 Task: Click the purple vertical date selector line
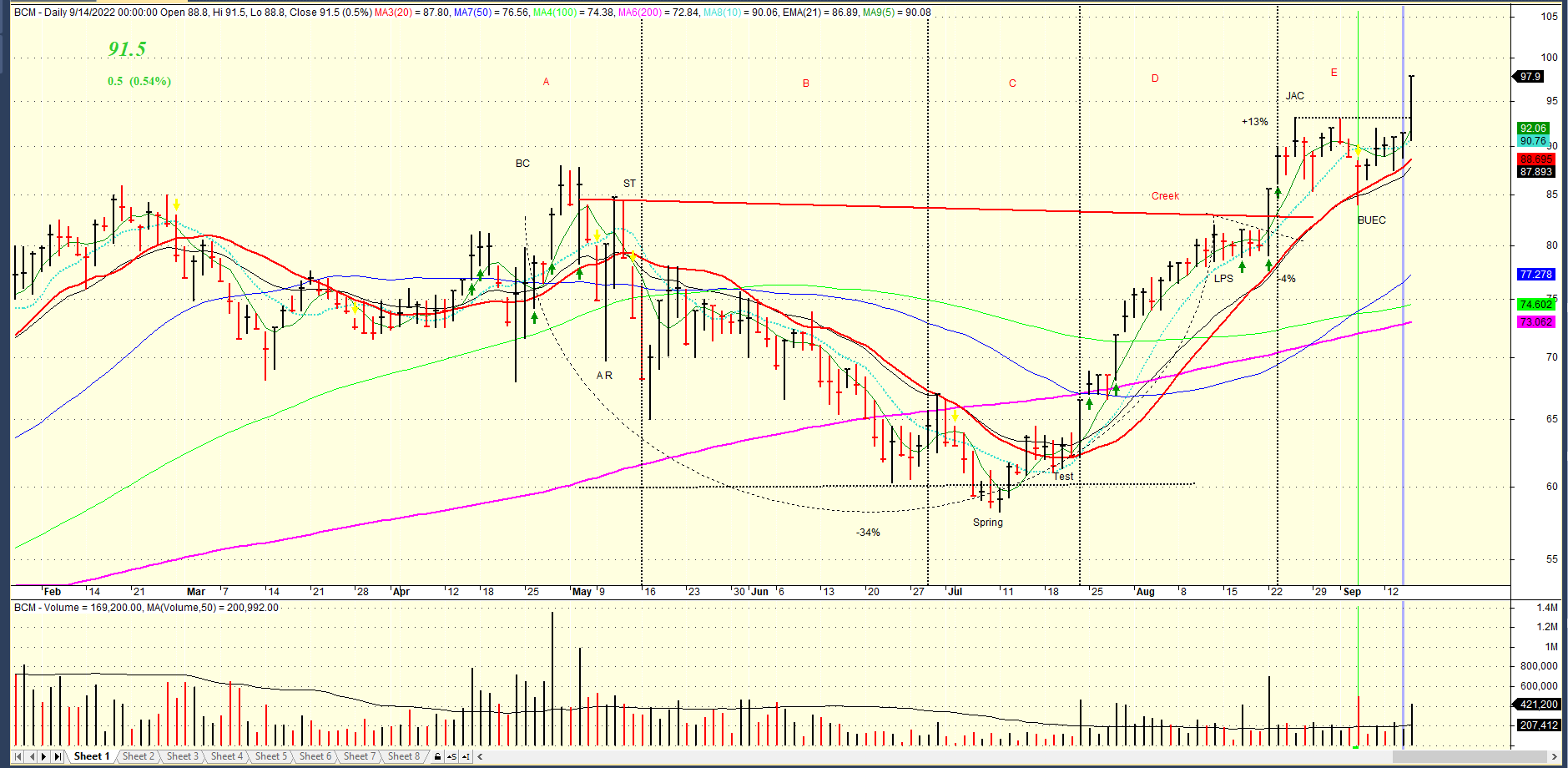(1403, 334)
